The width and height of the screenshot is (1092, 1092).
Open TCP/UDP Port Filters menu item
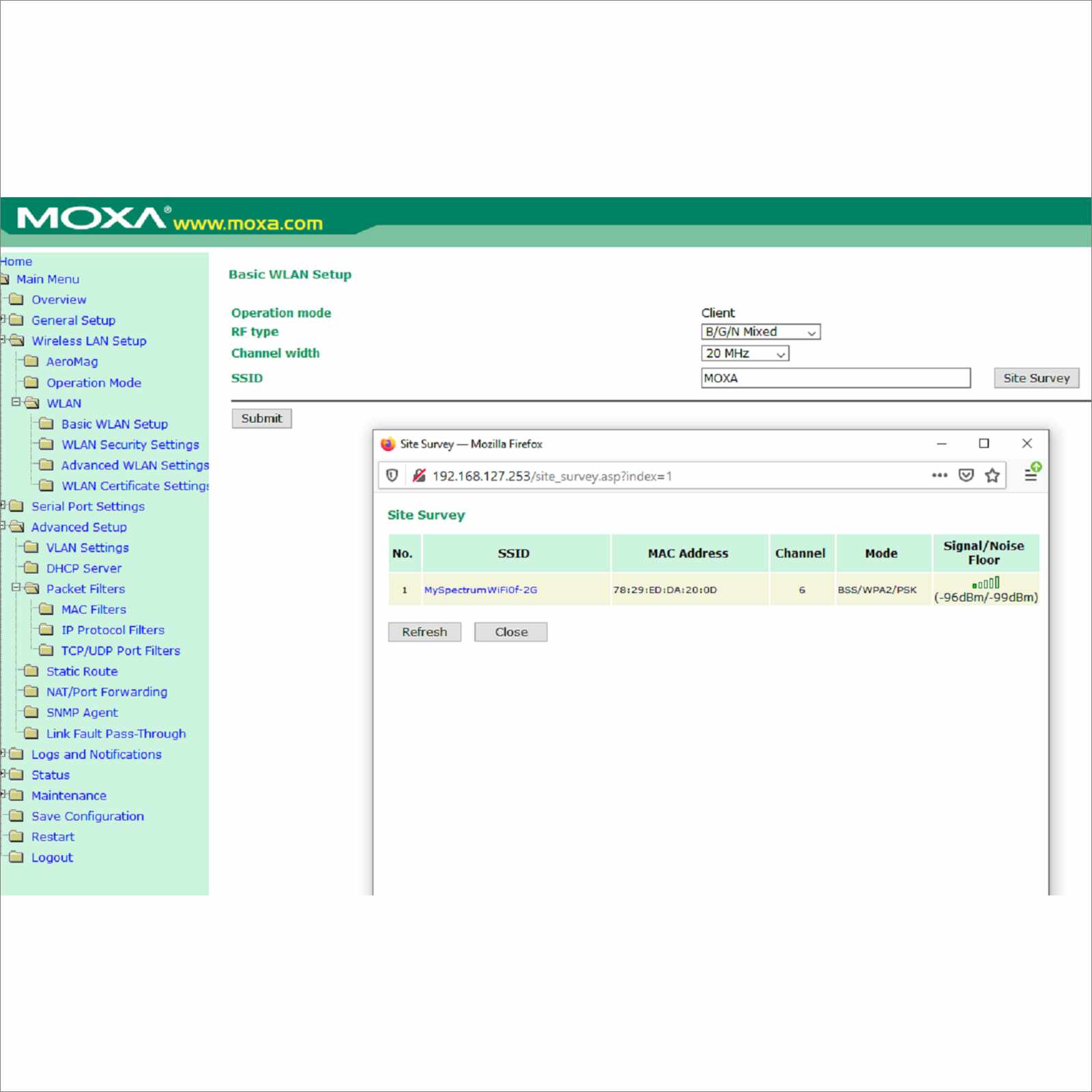click(x=120, y=650)
